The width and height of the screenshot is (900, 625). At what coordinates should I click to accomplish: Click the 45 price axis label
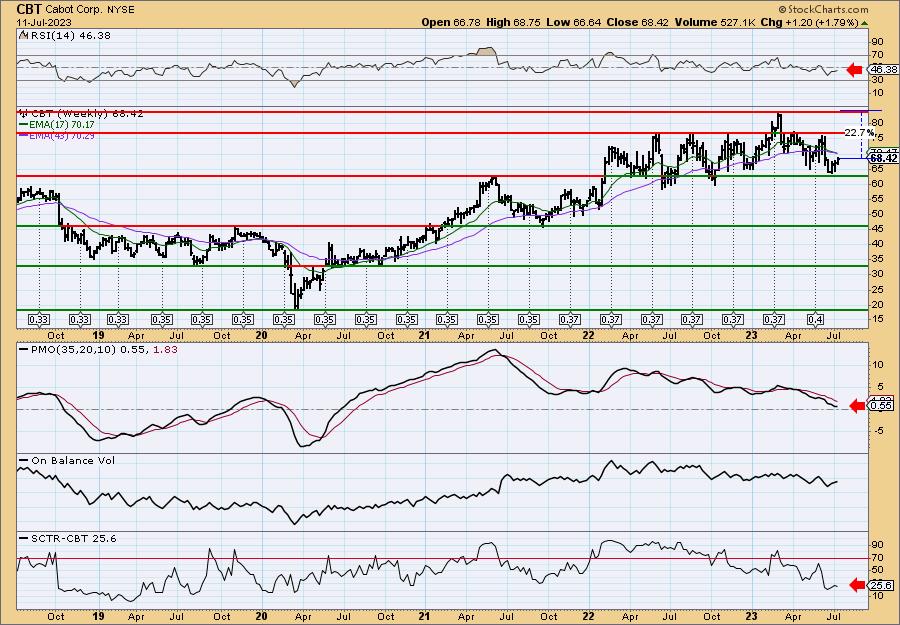click(878, 228)
